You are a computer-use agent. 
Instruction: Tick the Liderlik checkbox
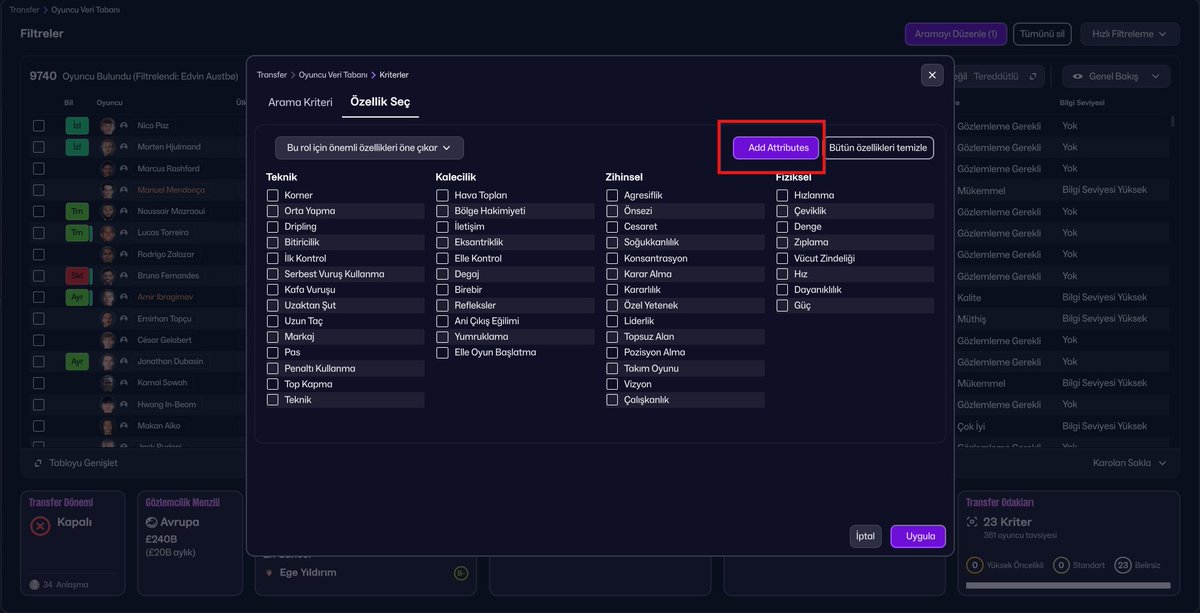point(613,321)
